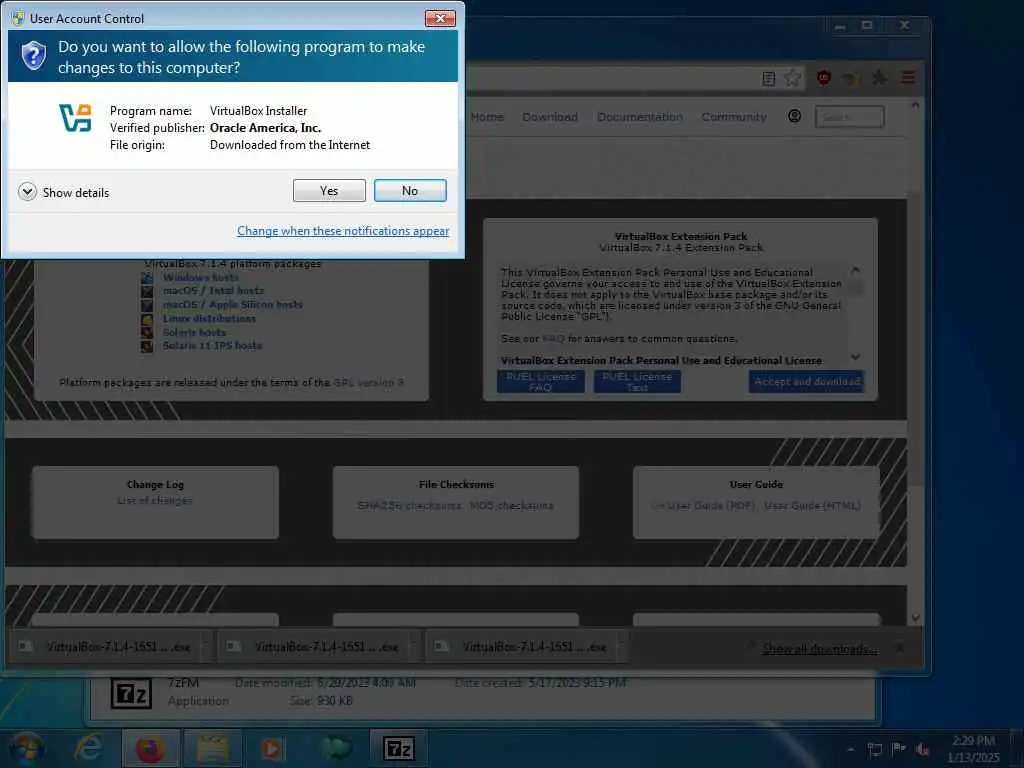The width and height of the screenshot is (1024, 768).
Task: Click Accept and download button
Action: 807,381
